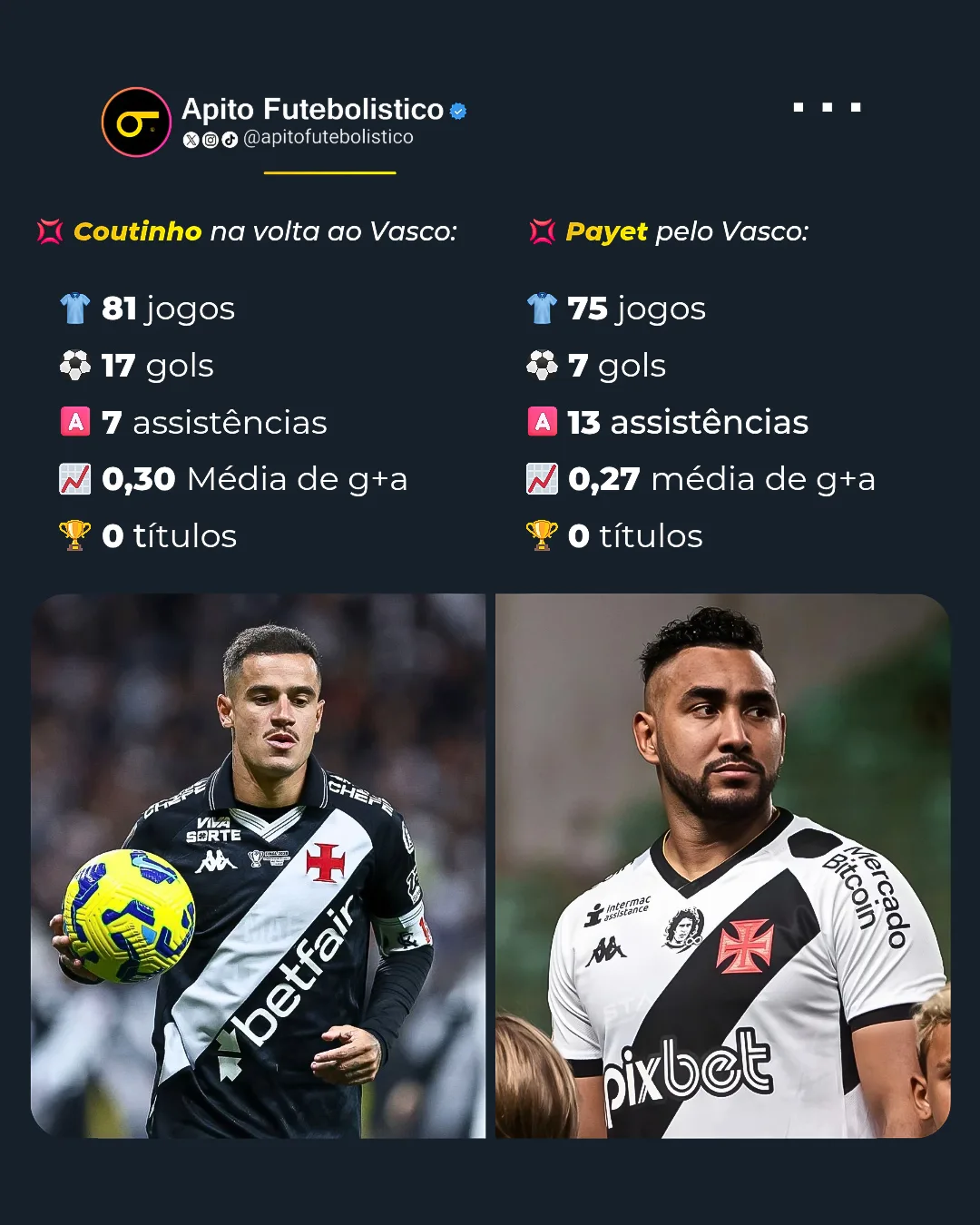980x1225 pixels.
Task: Click the trophy icon under Coutinho stats
Action: click(75, 535)
